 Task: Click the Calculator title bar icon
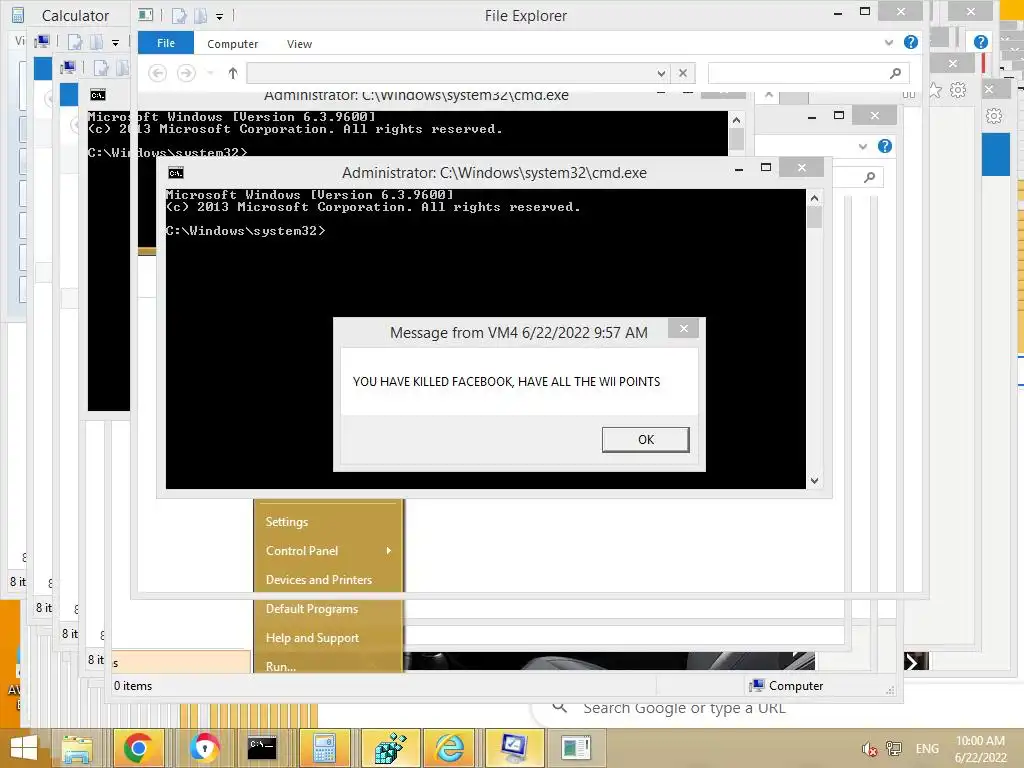pyautogui.click(x=18, y=15)
